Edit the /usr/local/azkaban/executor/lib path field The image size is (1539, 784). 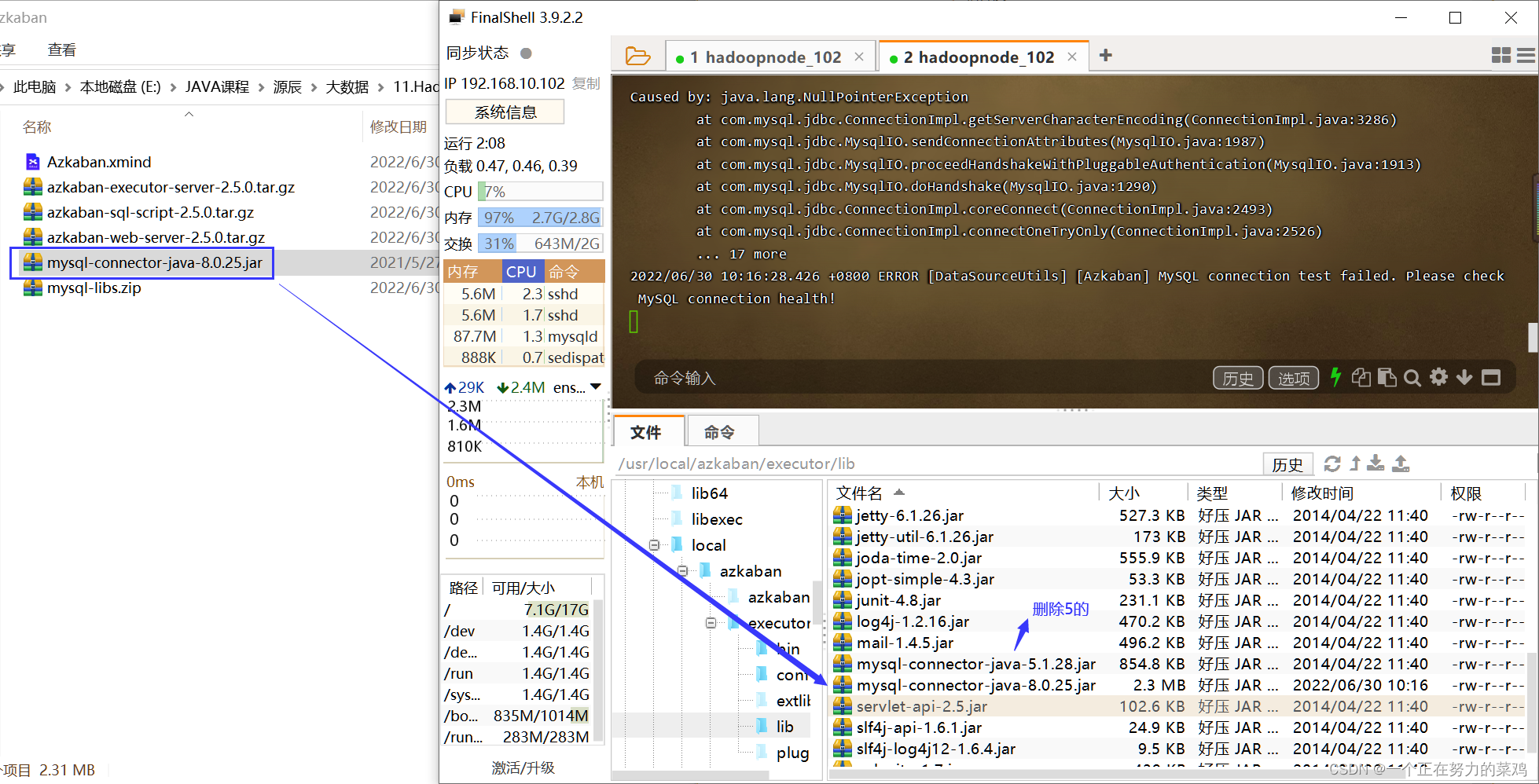[935, 463]
